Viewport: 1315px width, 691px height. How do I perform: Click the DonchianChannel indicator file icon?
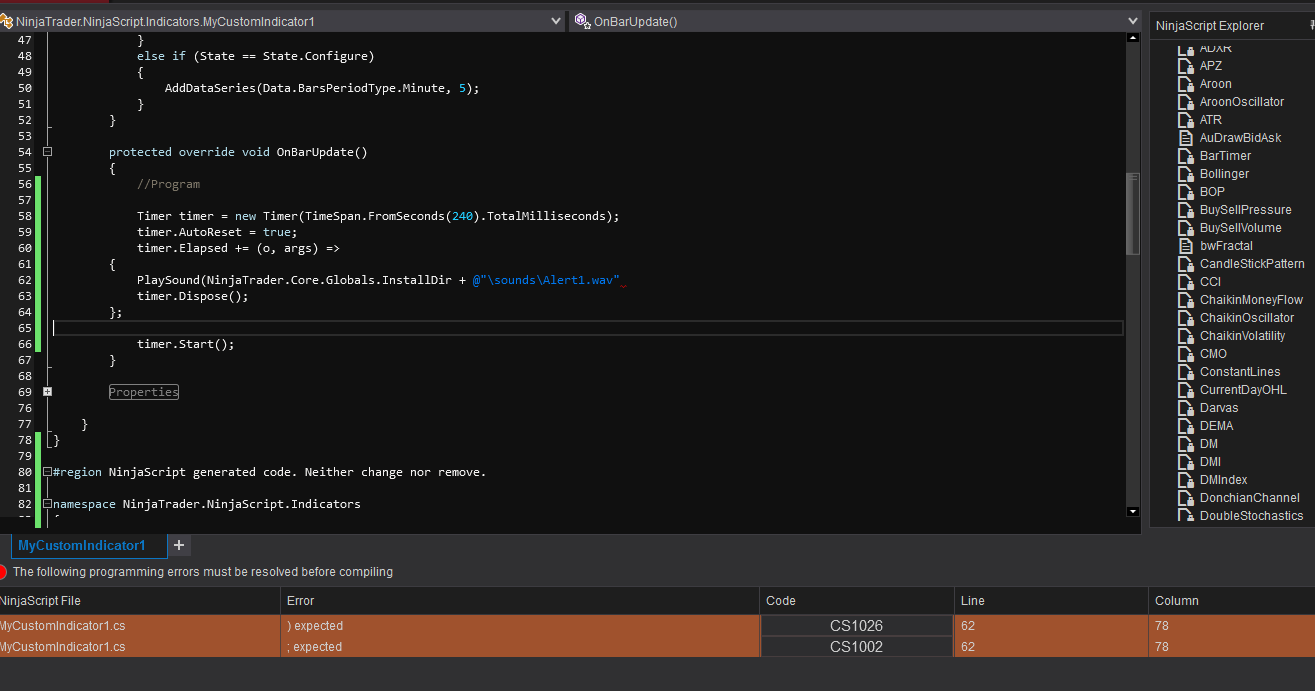click(1186, 498)
